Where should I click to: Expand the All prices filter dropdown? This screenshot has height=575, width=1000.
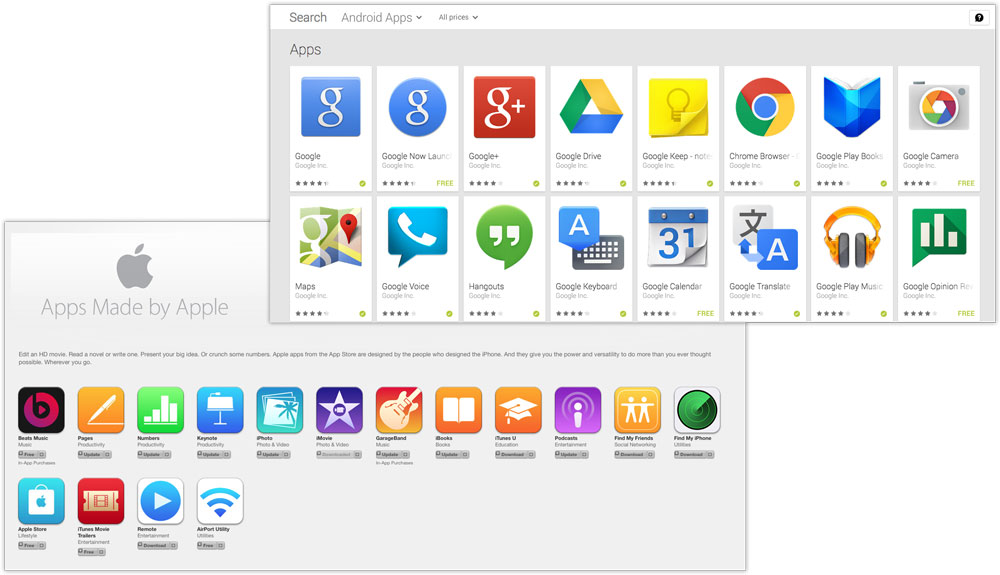[459, 17]
